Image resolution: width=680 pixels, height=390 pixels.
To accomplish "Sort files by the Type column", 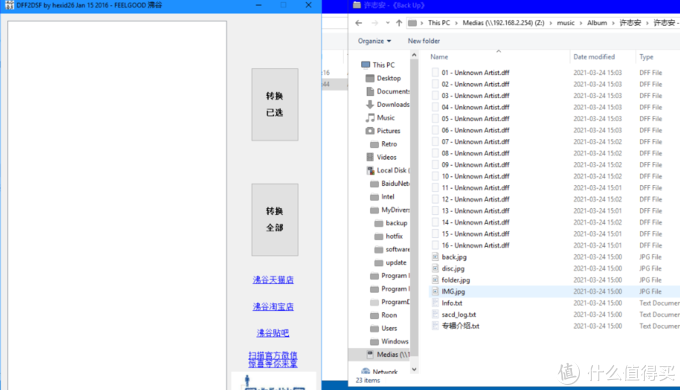I will click(x=646, y=57).
